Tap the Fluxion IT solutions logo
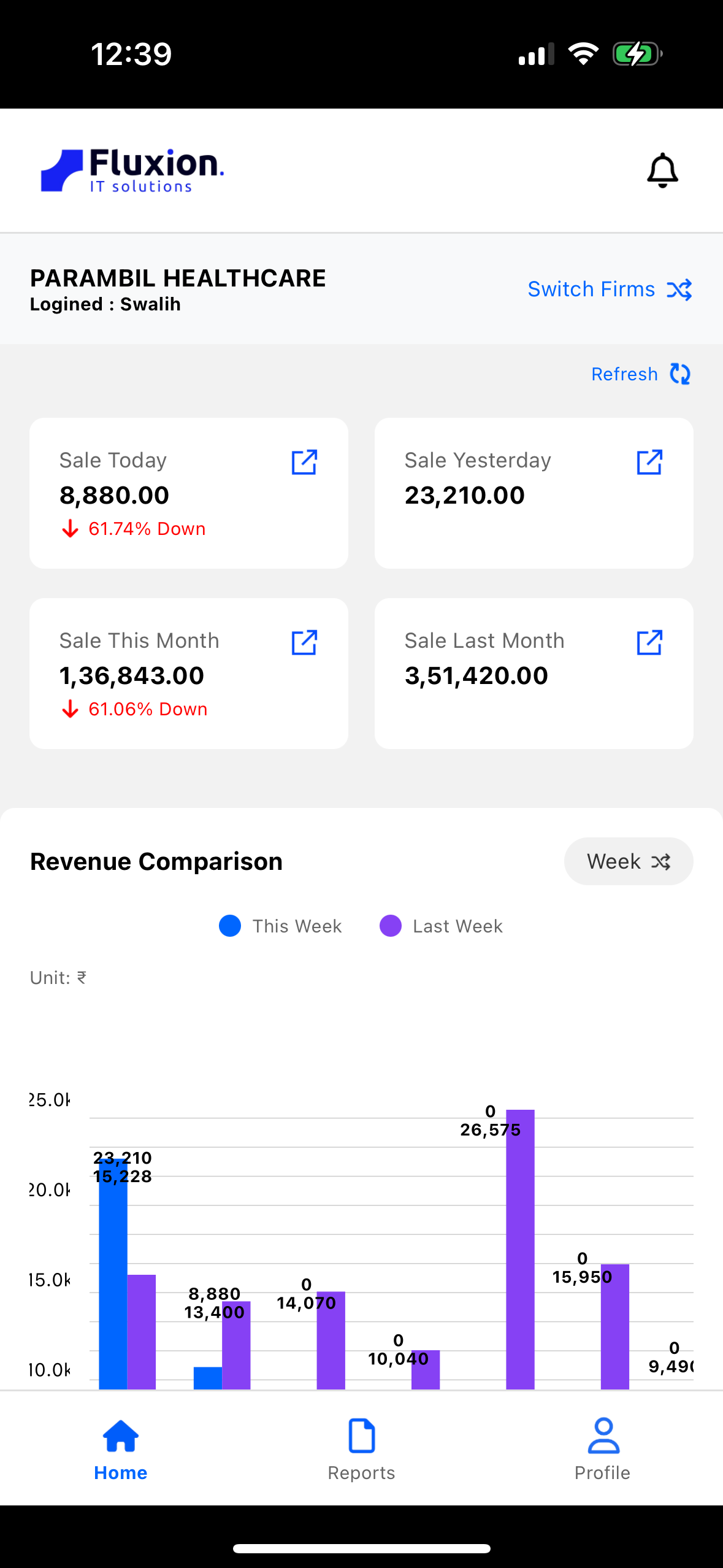This screenshot has height=1568, width=723. tap(132, 171)
